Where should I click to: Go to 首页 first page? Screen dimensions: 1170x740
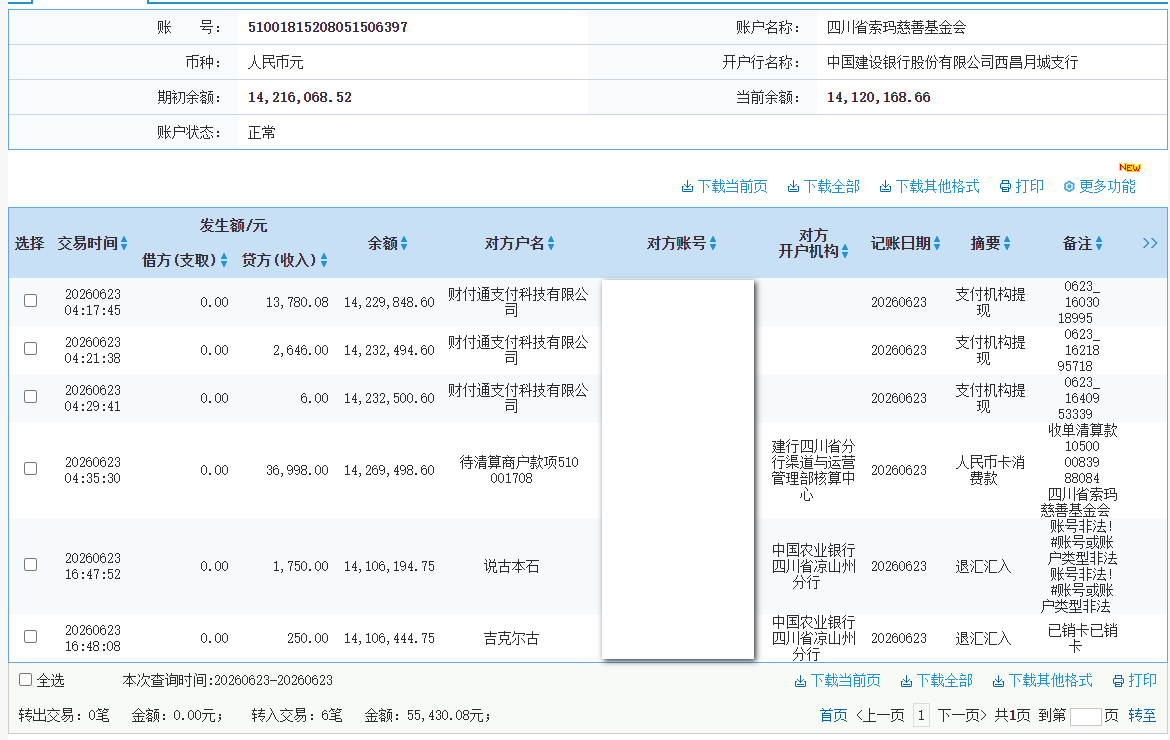tap(833, 715)
